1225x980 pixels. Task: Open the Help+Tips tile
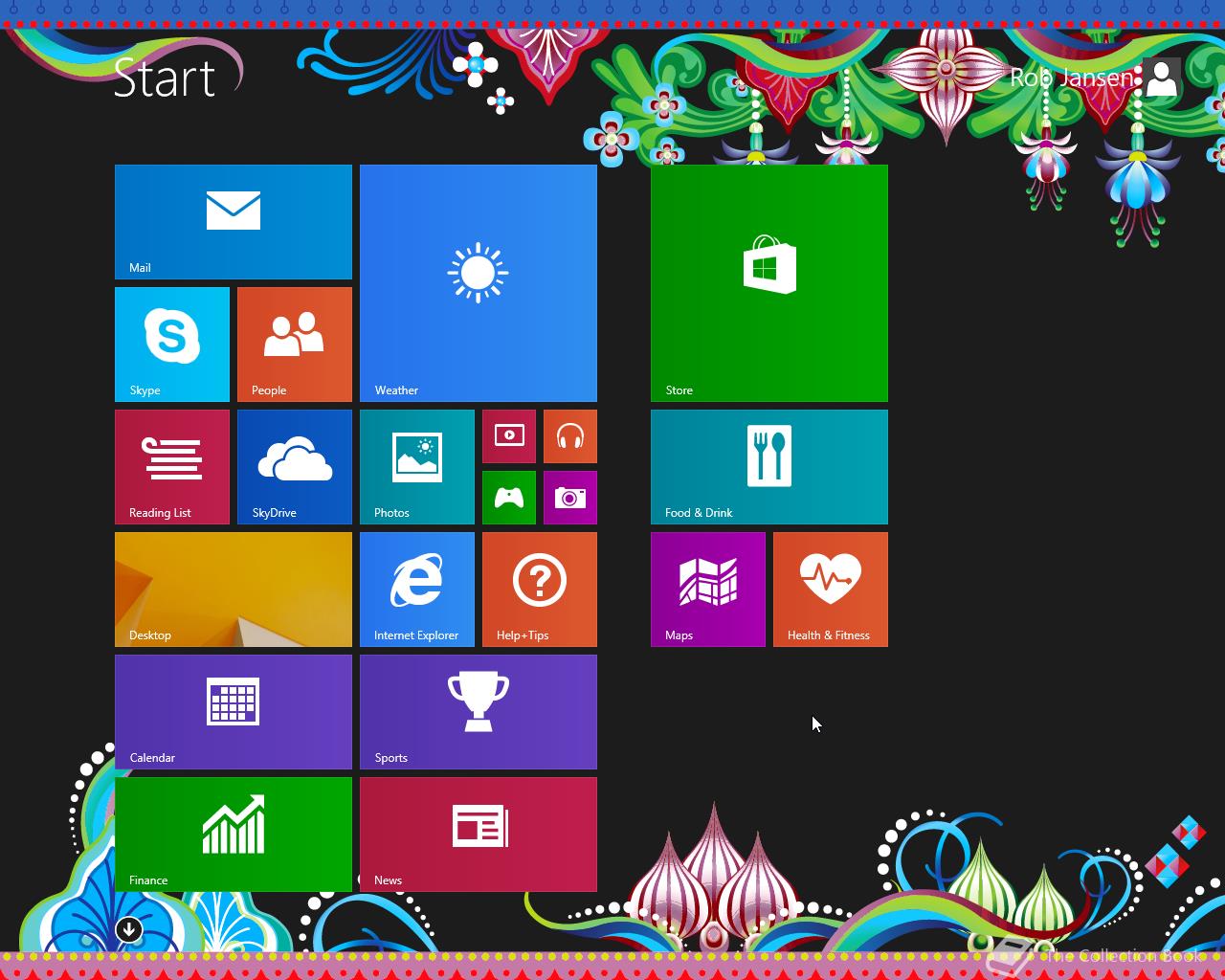tap(540, 590)
